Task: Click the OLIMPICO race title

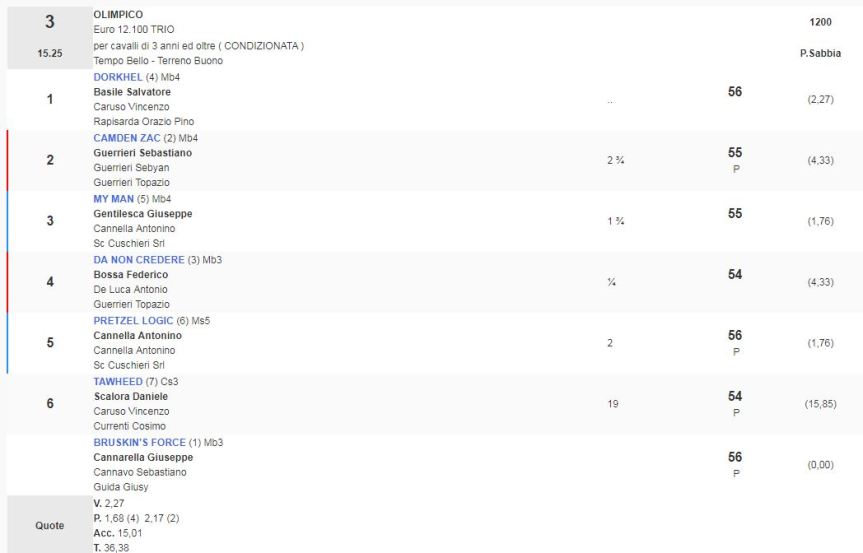Action: click(118, 14)
